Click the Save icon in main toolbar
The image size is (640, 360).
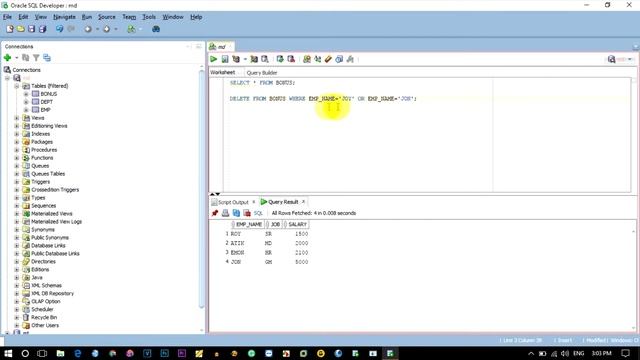pyautogui.click(x=31, y=29)
